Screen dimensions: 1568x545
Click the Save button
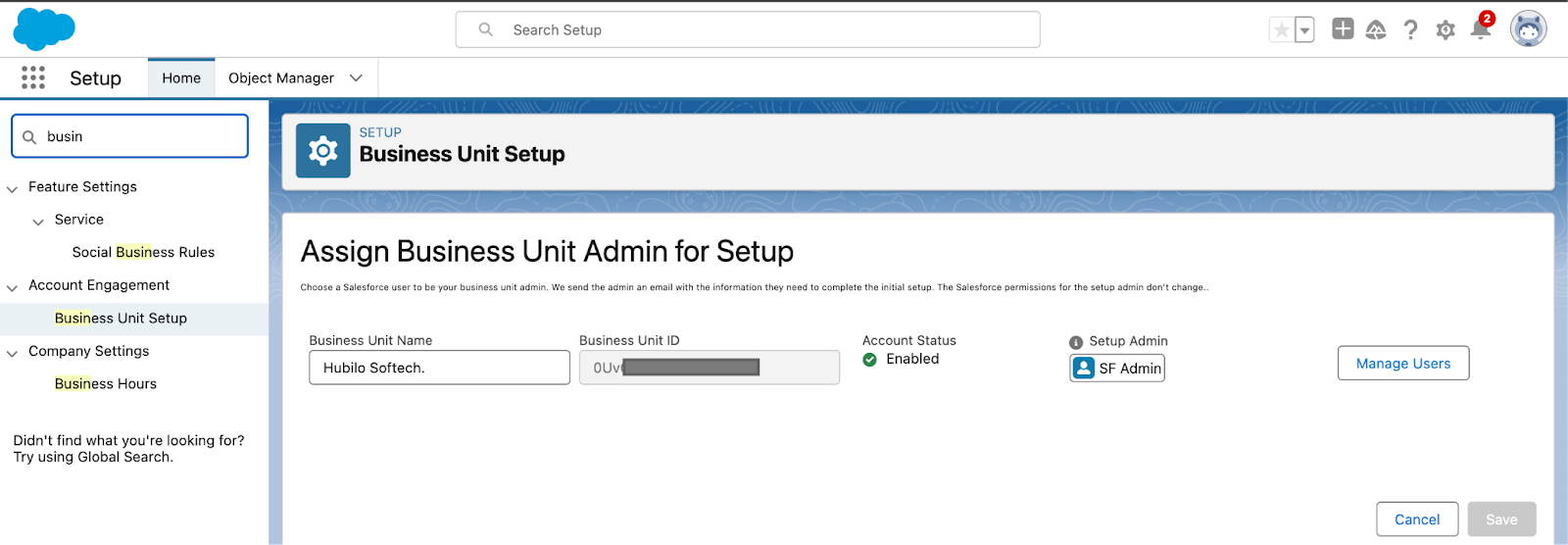coord(1501,520)
